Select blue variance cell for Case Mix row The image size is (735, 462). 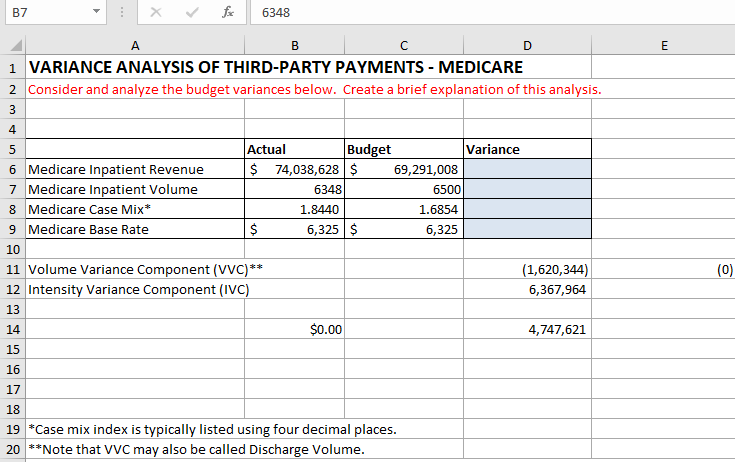click(527, 209)
